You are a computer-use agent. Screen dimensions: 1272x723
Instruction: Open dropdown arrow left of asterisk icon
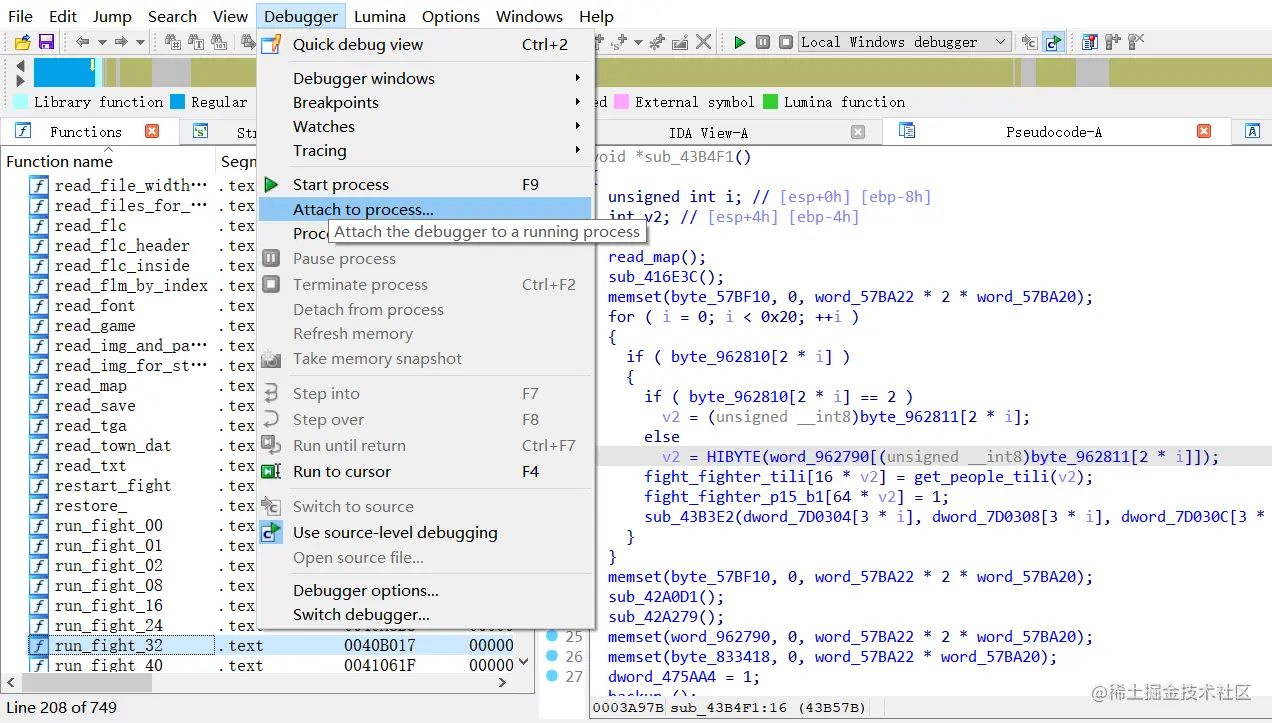pos(638,42)
